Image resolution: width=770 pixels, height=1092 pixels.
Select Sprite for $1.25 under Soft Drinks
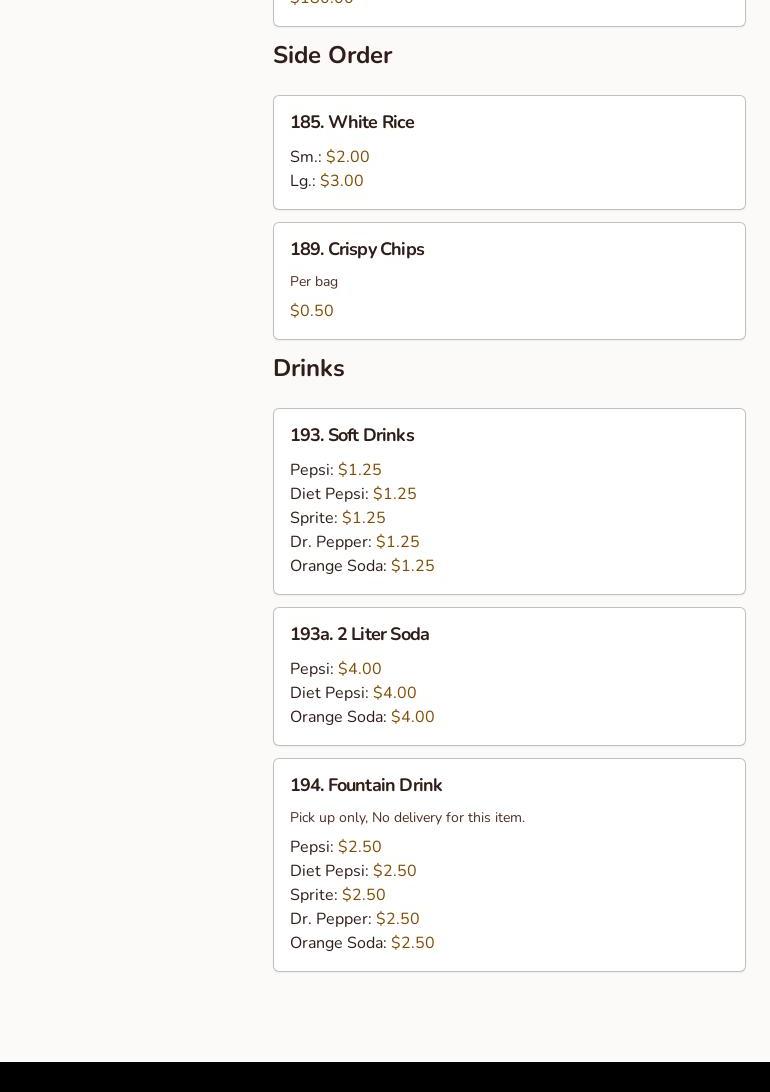(x=338, y=518)
